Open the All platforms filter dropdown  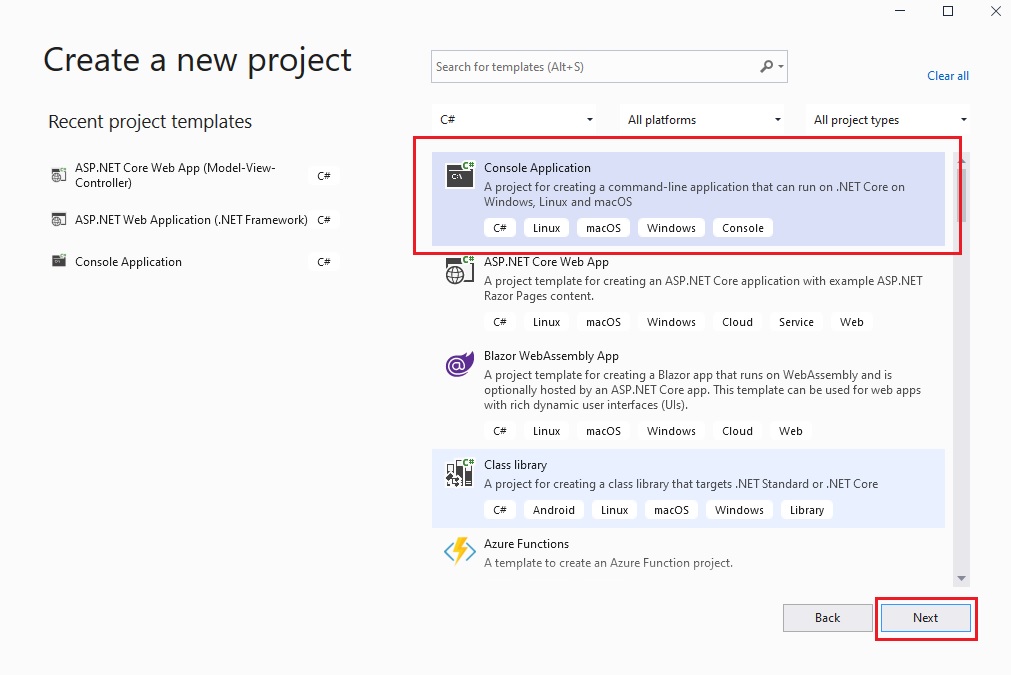(703, 119)
